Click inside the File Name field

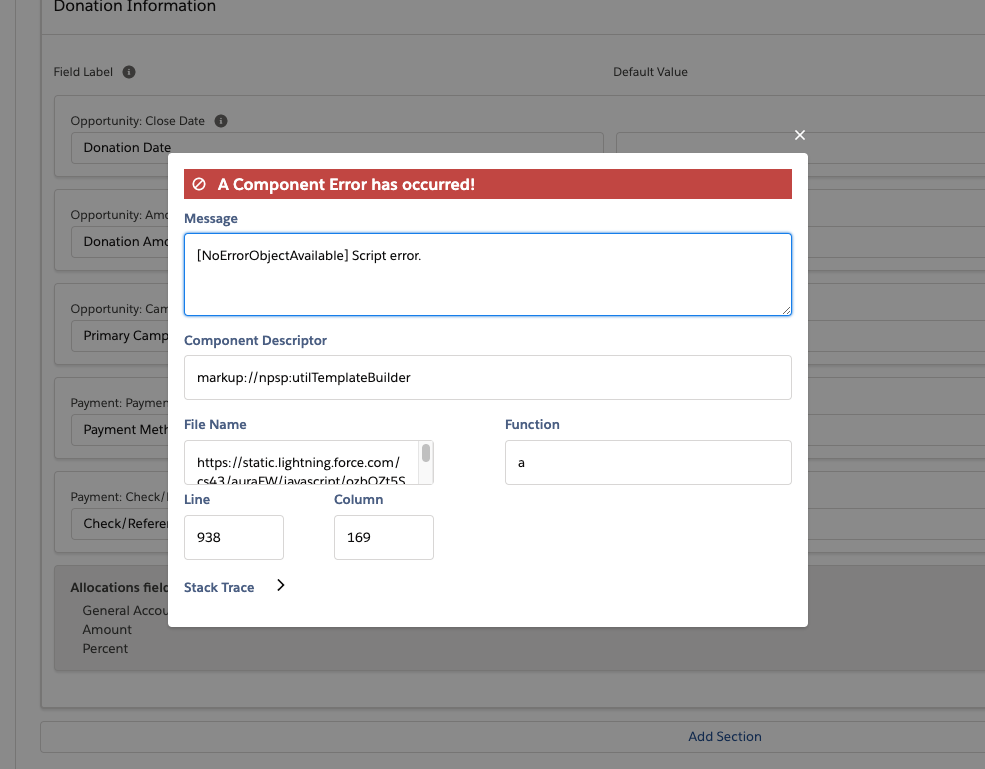click(x=300, y=462)
